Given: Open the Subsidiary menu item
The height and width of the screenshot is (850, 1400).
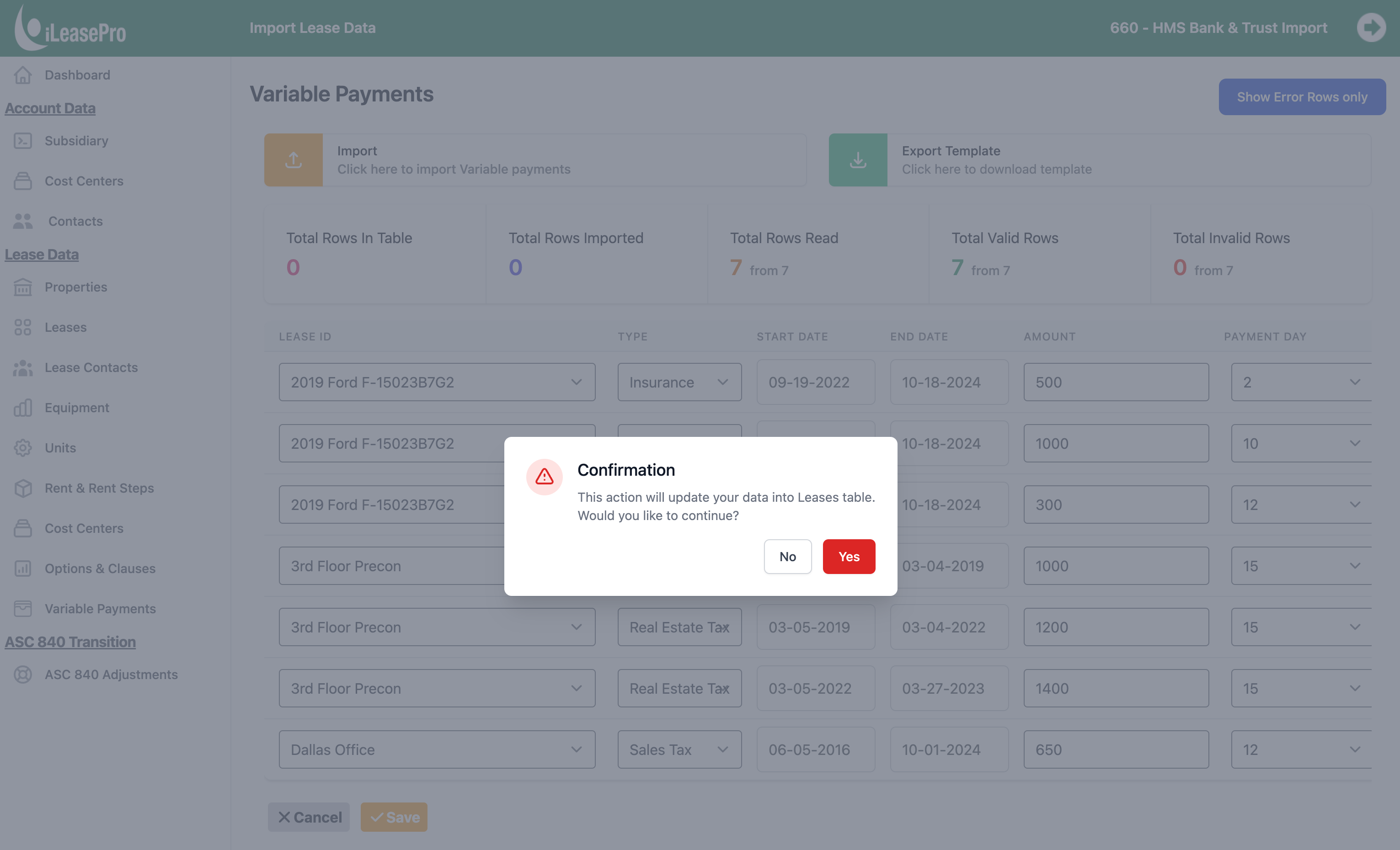Looking at the screenshot, I should click(x=76, y=141).
